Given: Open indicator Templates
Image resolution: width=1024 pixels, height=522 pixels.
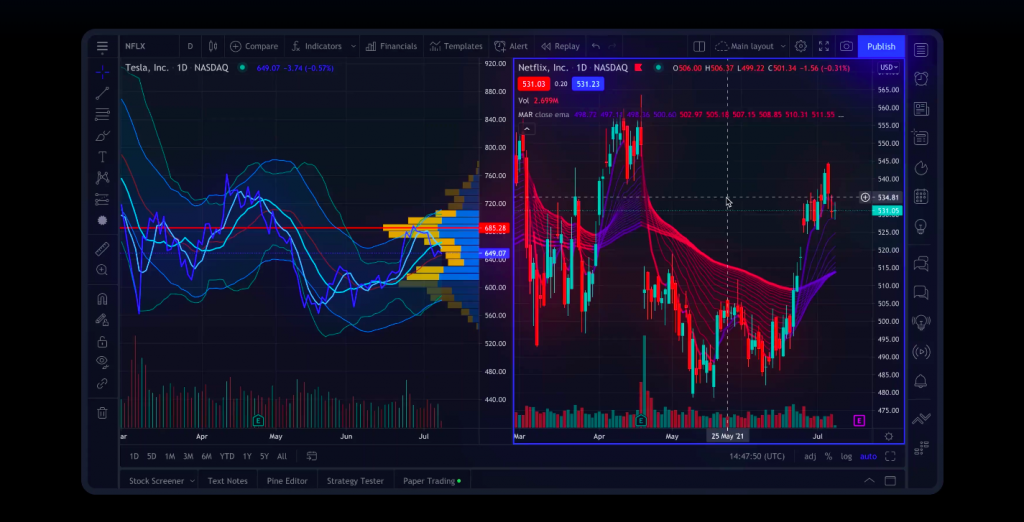Looking at the screenshot, I should click(456, 46).
